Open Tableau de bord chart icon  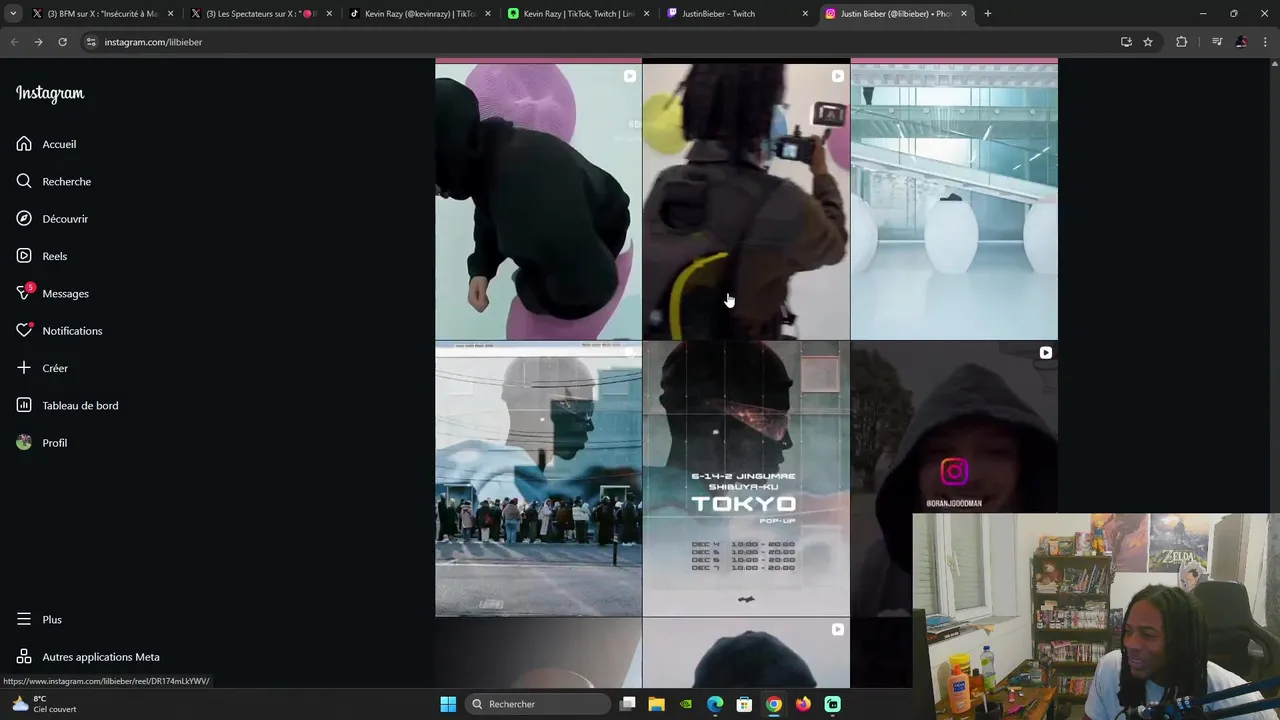pyautogui.click(x=24, y=405)
